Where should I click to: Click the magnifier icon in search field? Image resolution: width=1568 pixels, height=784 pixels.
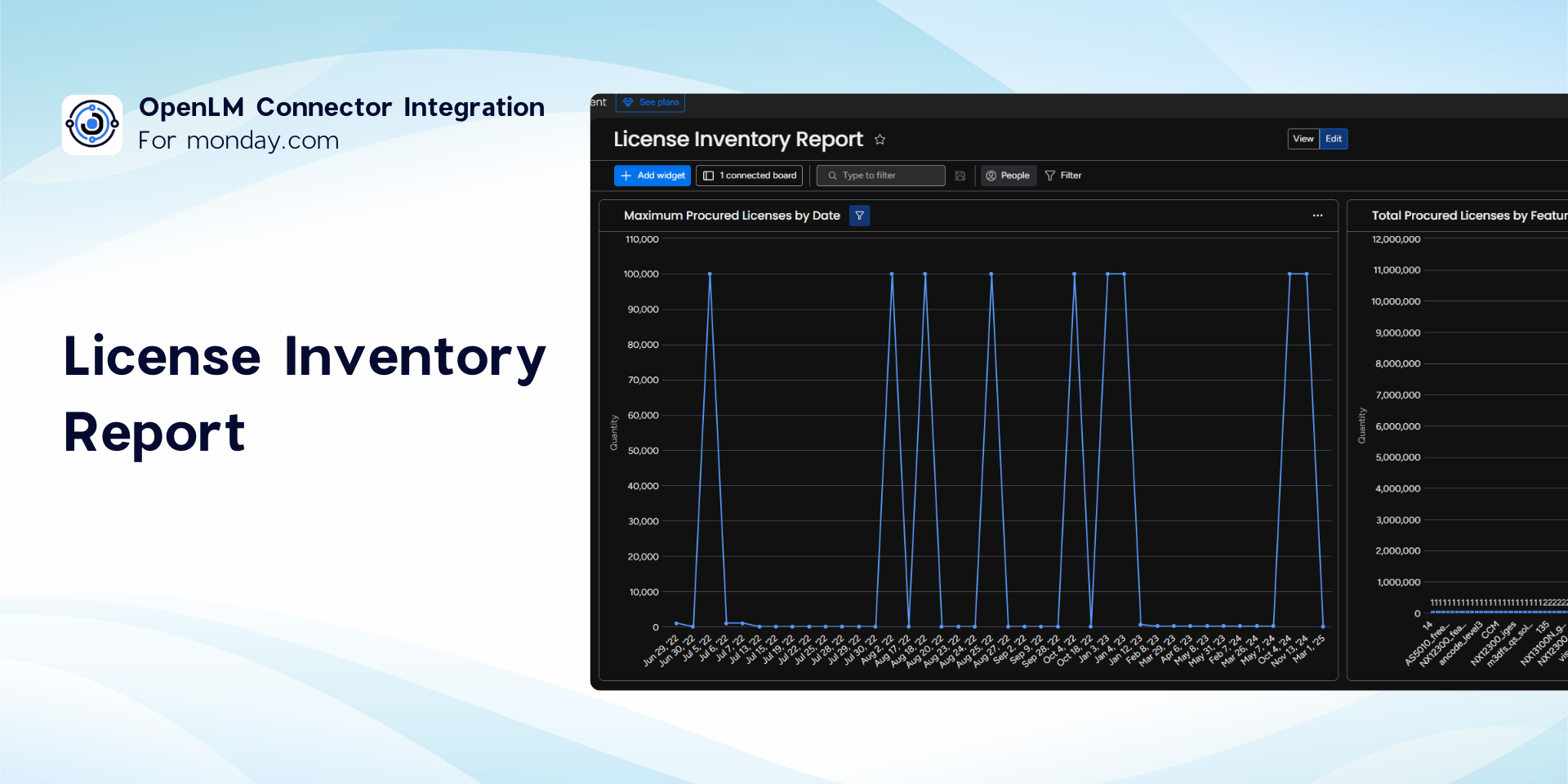pos(832,176)
